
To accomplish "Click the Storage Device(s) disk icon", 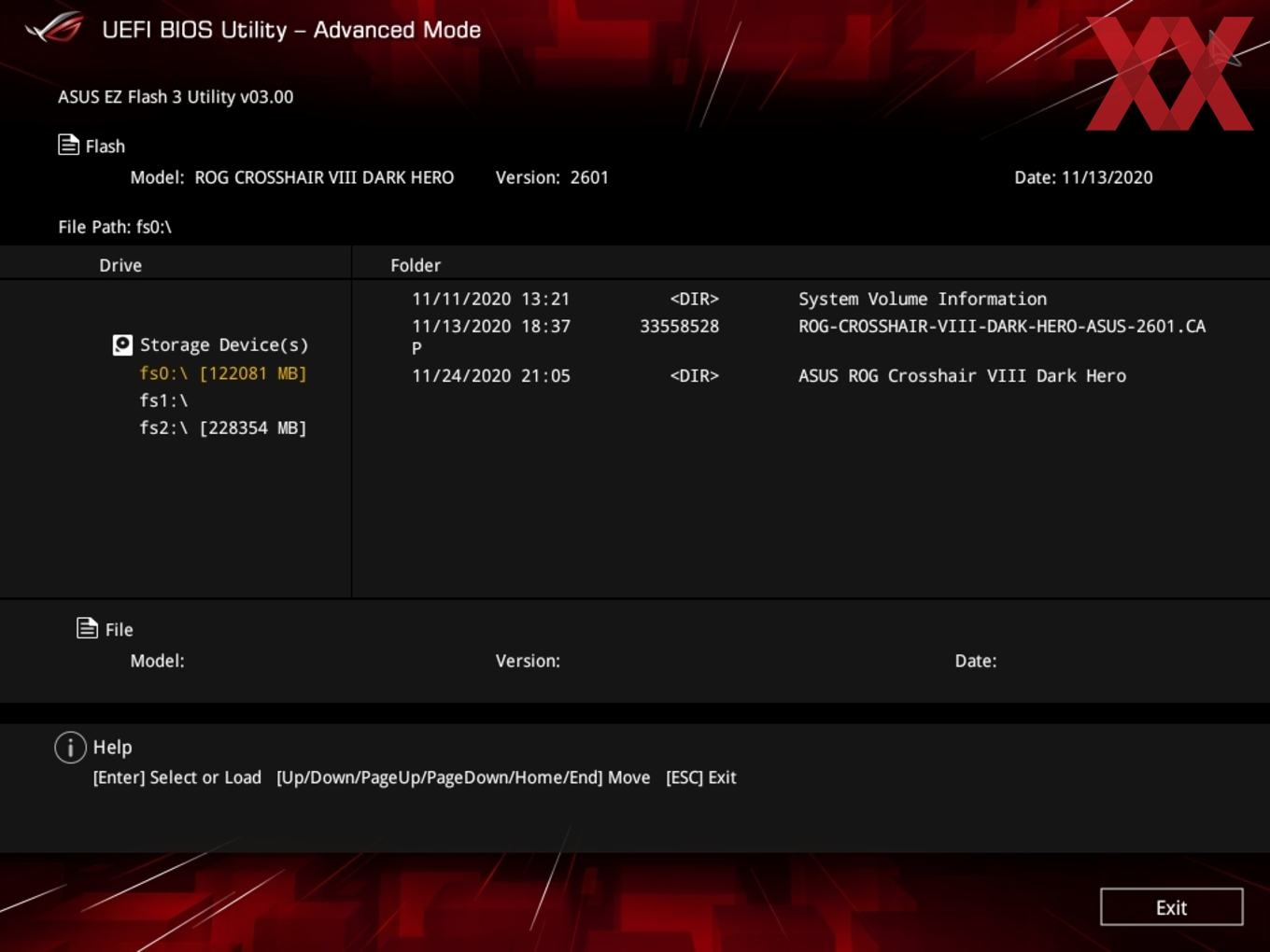I will pos(122,345).
